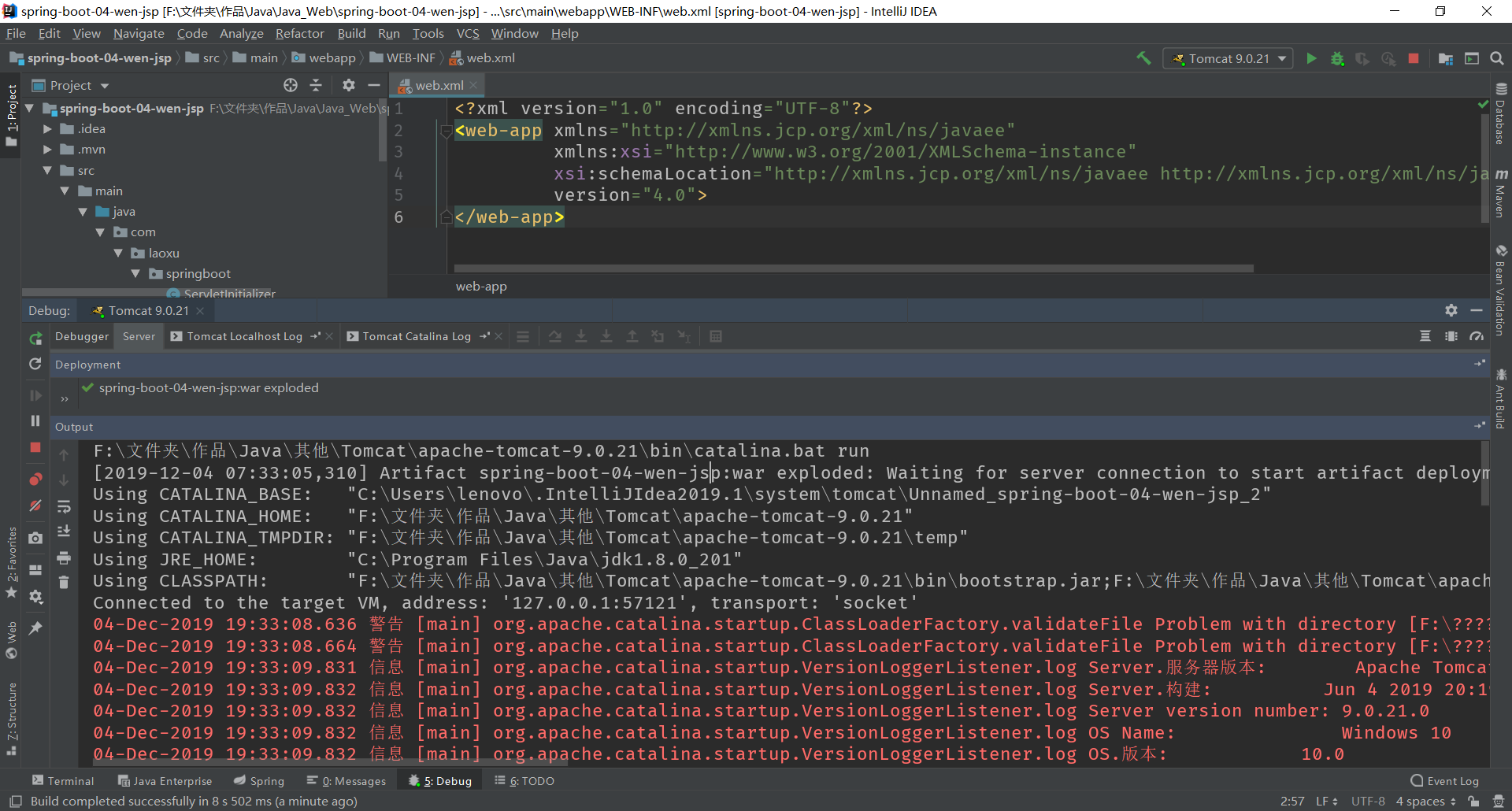Start debugging with the bug icon
1512x811 pixels.
click(x=1337, y=58)
